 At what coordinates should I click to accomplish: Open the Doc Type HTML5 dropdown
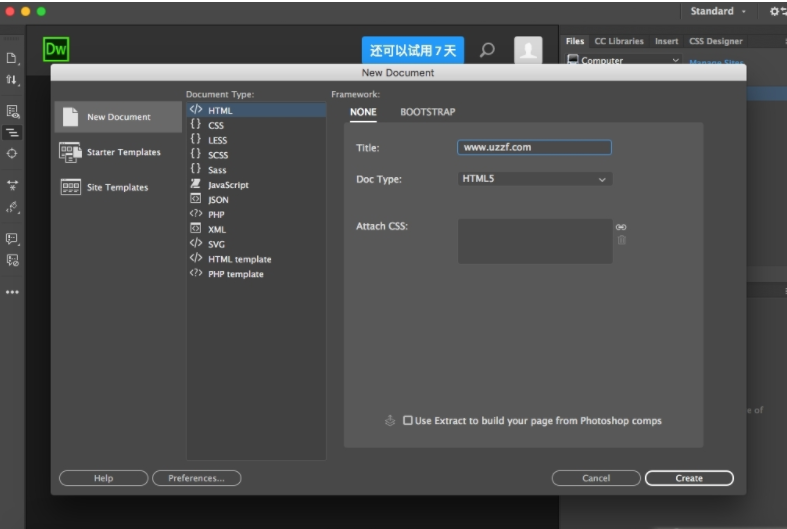(x=535, y=179)
